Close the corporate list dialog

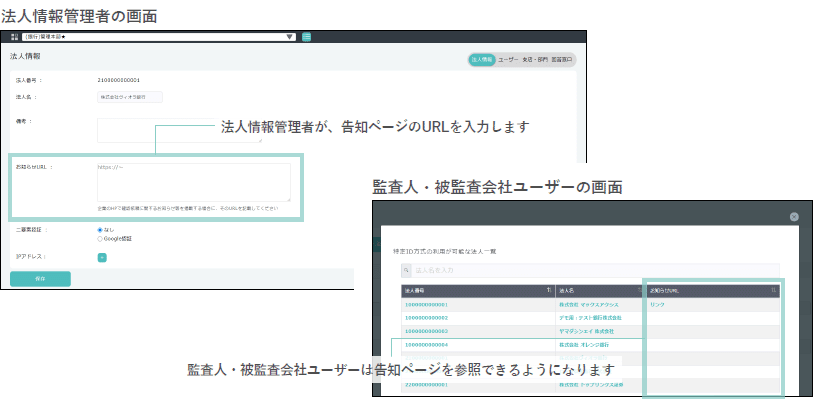(x=794, y=217)
